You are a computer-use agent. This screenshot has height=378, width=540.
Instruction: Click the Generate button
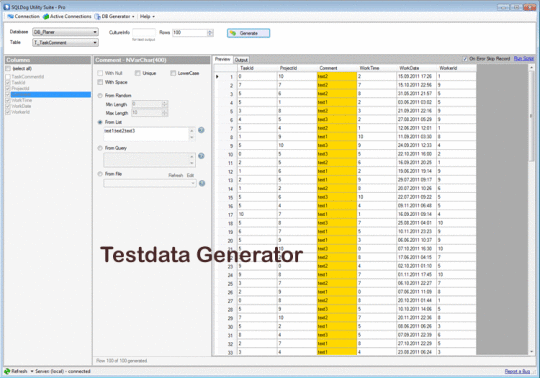(x=248, y=33)
